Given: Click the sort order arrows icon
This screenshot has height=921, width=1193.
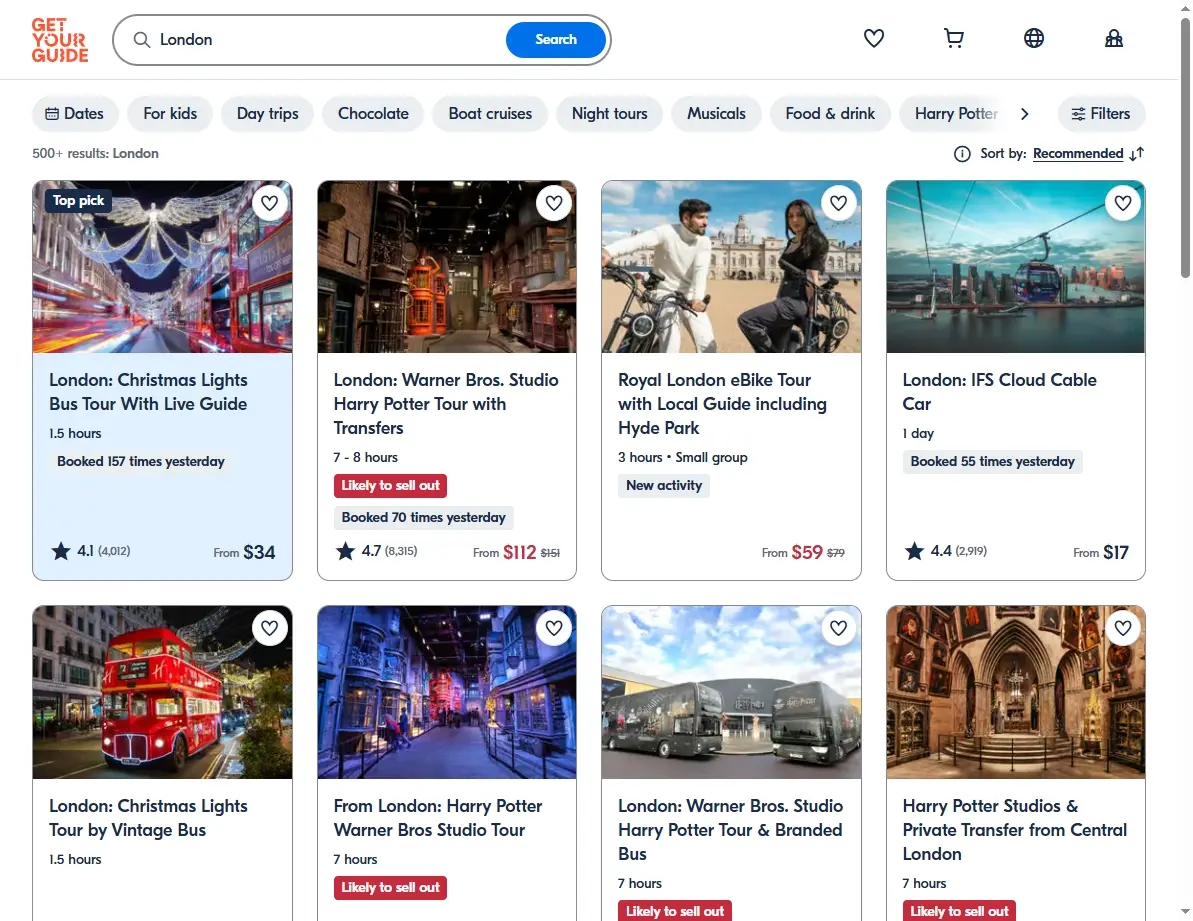Looking at the screenshot, I should pos(1137,154).
